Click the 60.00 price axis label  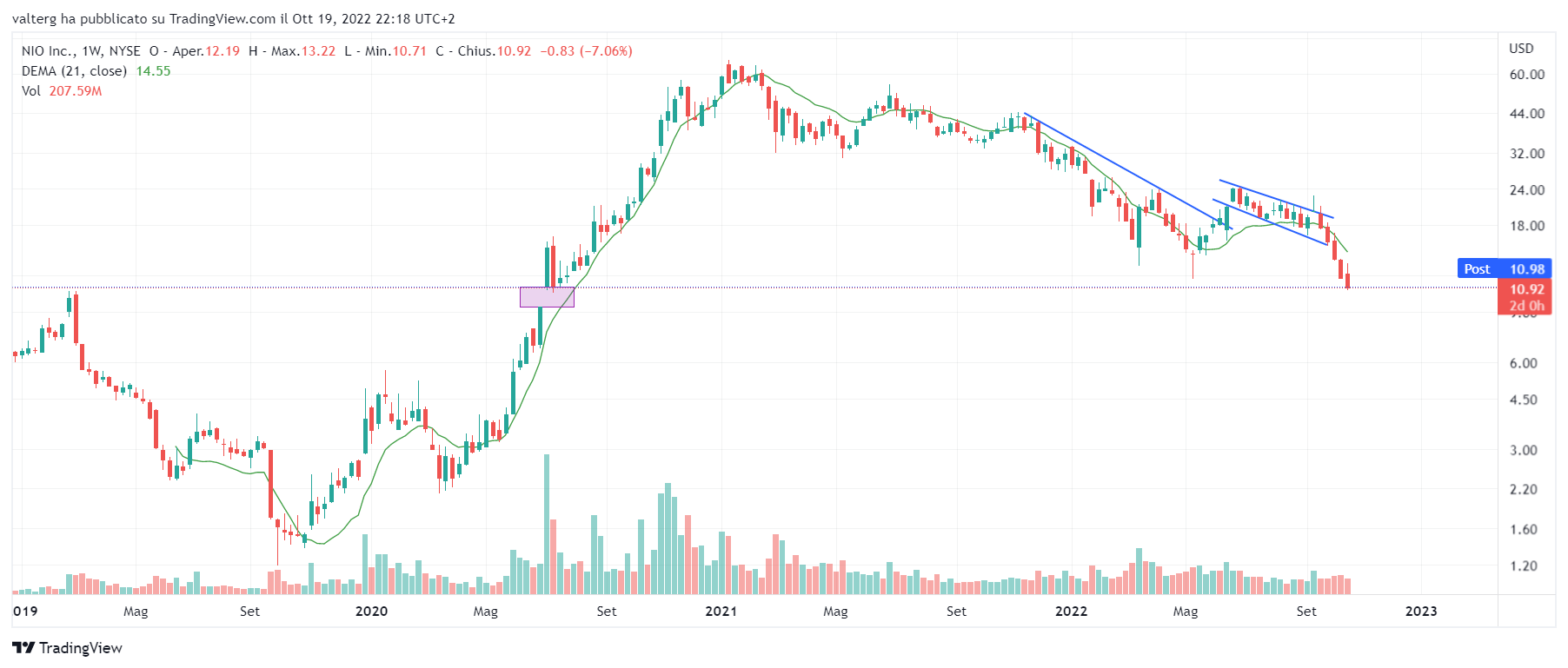1527,75
